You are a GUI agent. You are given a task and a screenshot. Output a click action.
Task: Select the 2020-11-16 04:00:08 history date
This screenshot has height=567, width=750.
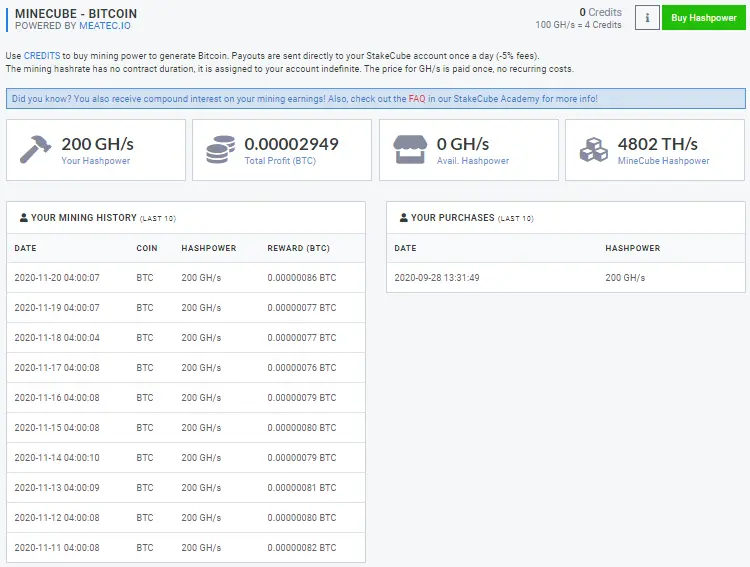tap(57, 398)
